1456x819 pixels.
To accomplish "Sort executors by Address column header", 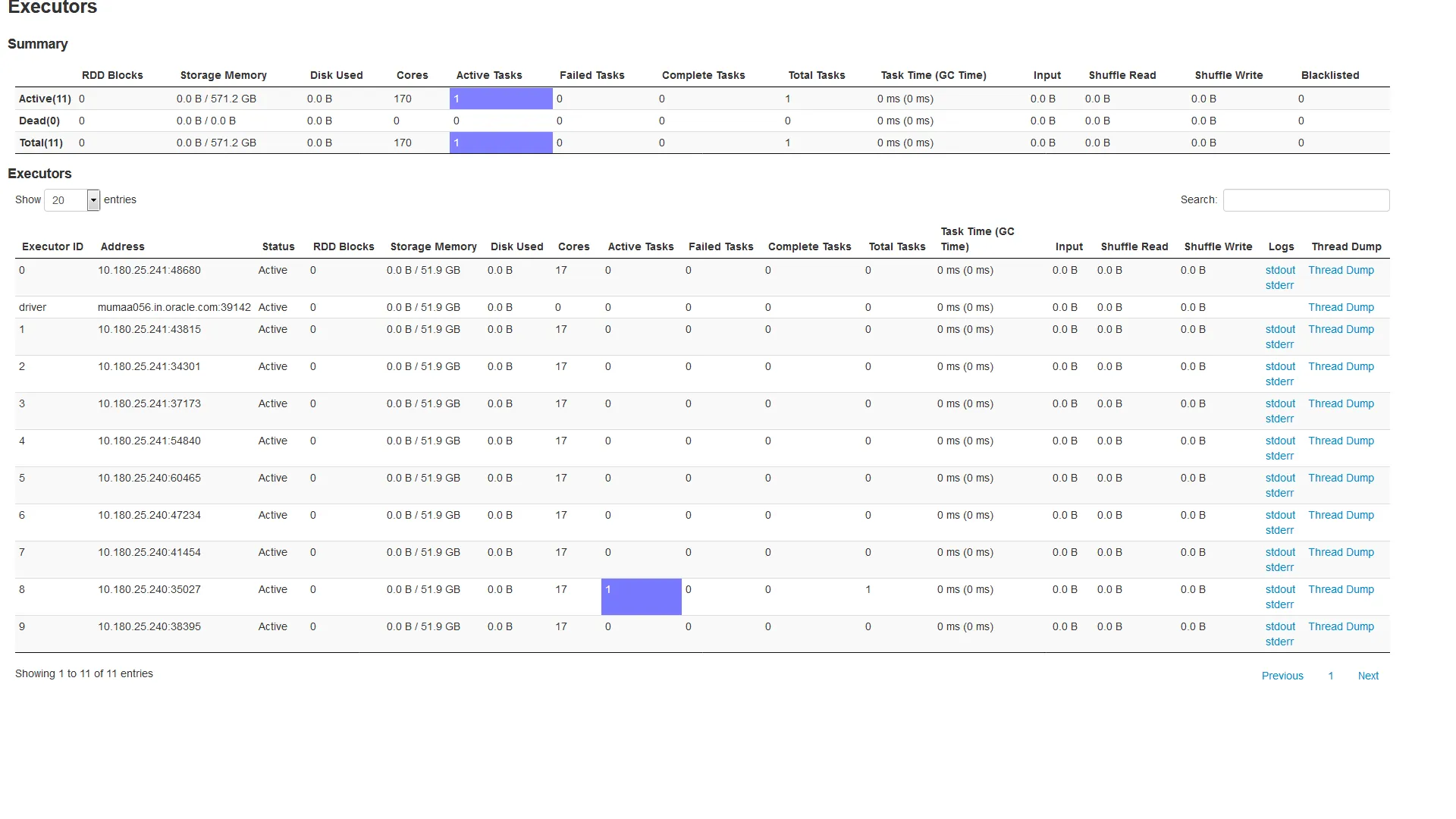I will pos(122,247).
